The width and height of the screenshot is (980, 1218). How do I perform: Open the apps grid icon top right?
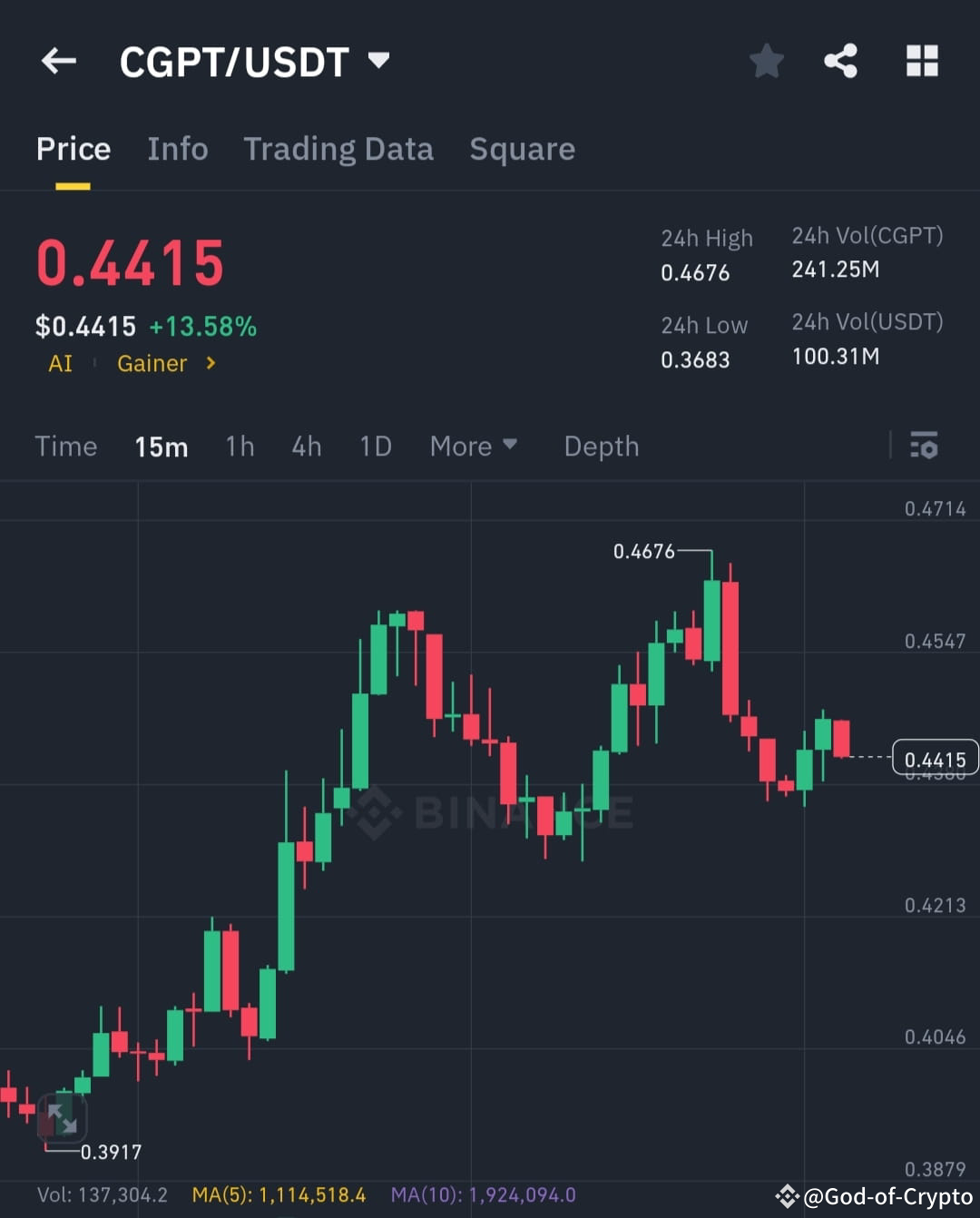pyautogui.click(x=922, y=60)
